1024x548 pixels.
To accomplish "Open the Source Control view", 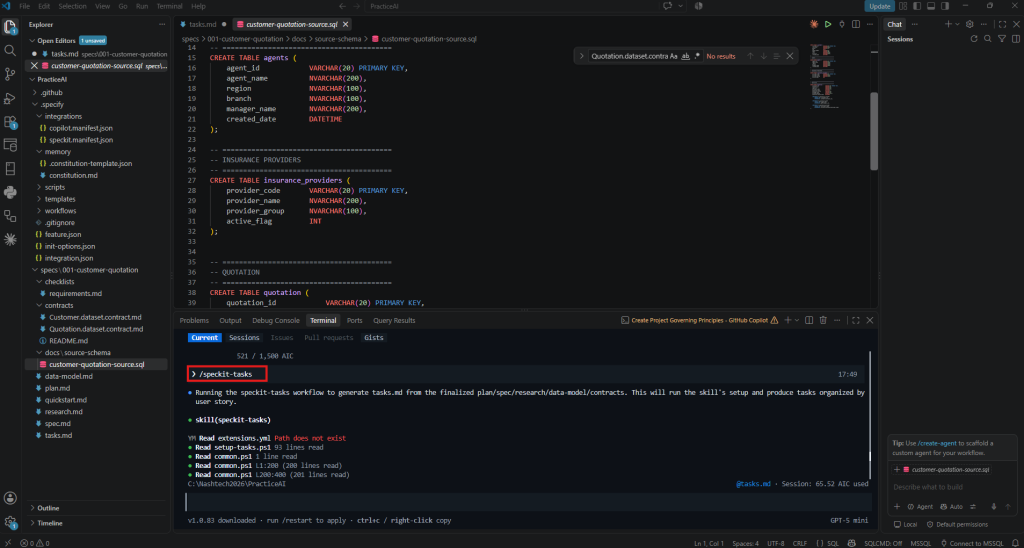I will tap(10, 74).
